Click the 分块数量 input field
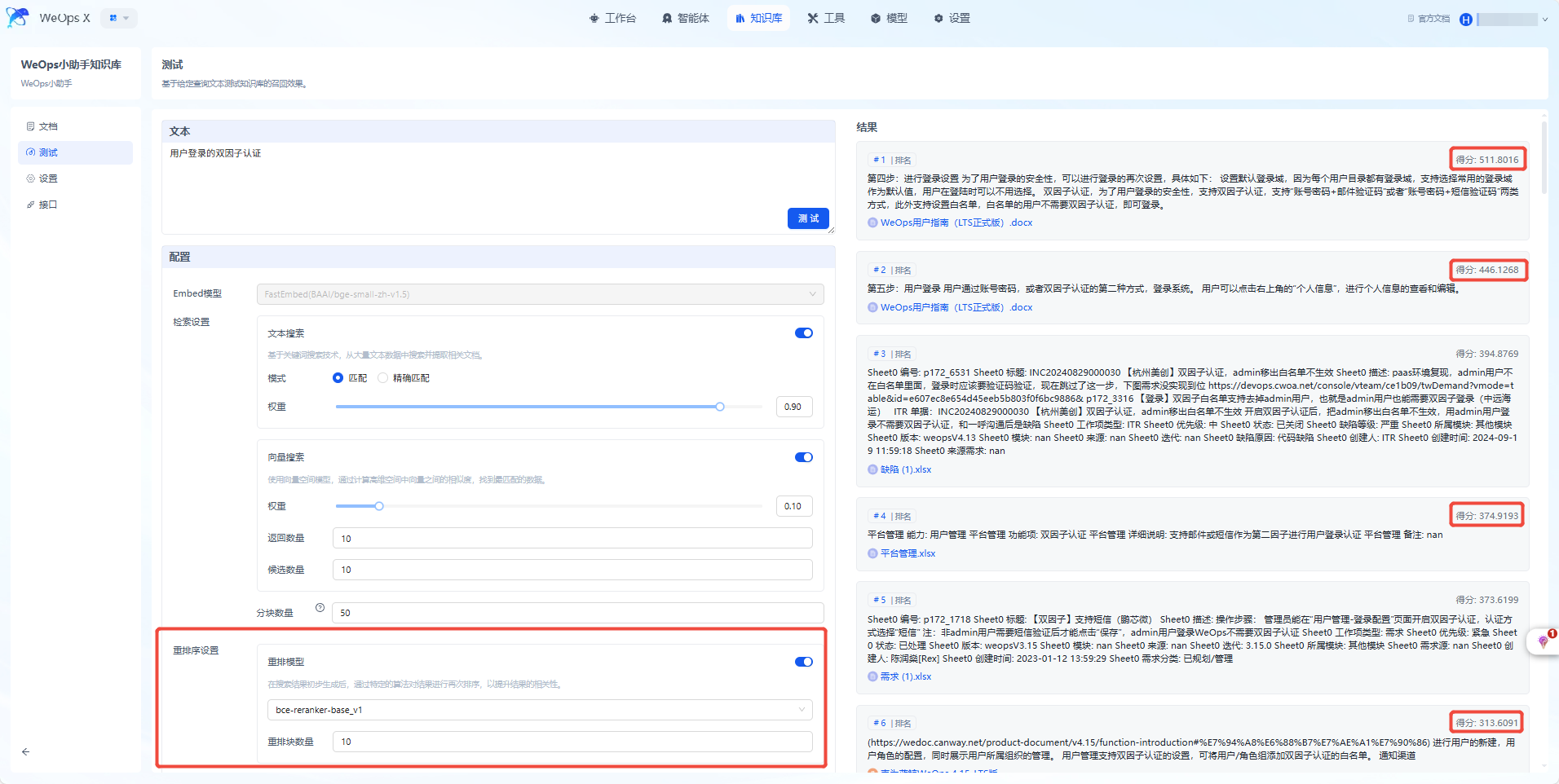The width and height of the screenshot is (1559, 784). 577,613
